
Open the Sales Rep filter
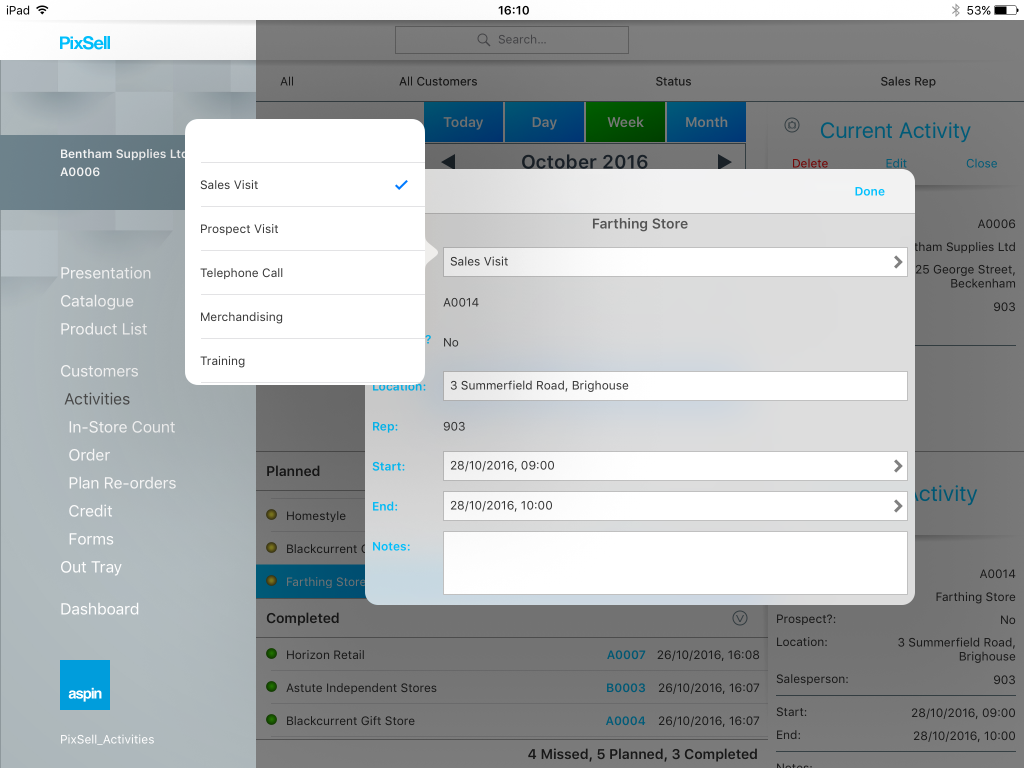908,82
